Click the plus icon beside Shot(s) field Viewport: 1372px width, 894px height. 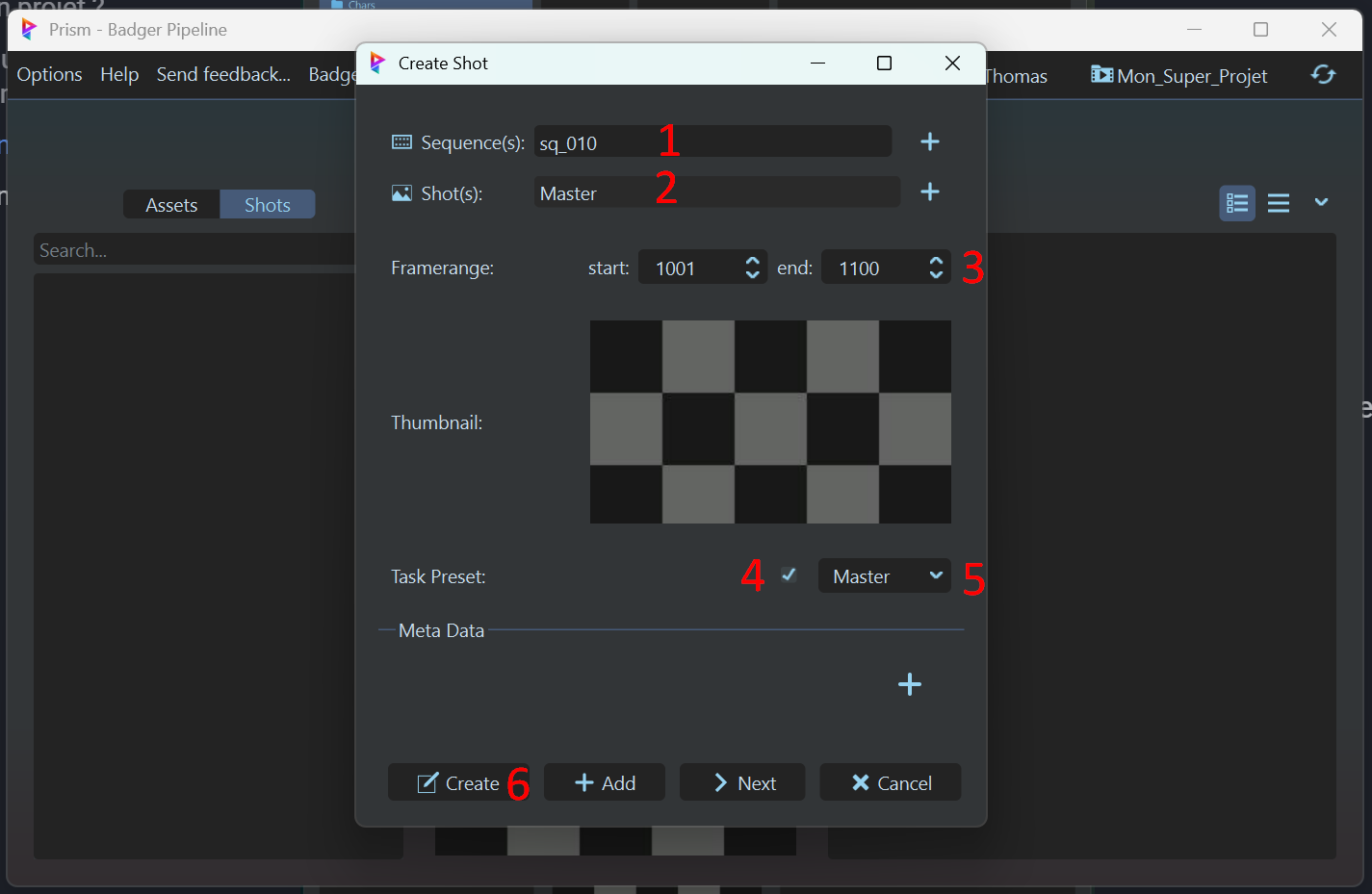click(929, 192)
